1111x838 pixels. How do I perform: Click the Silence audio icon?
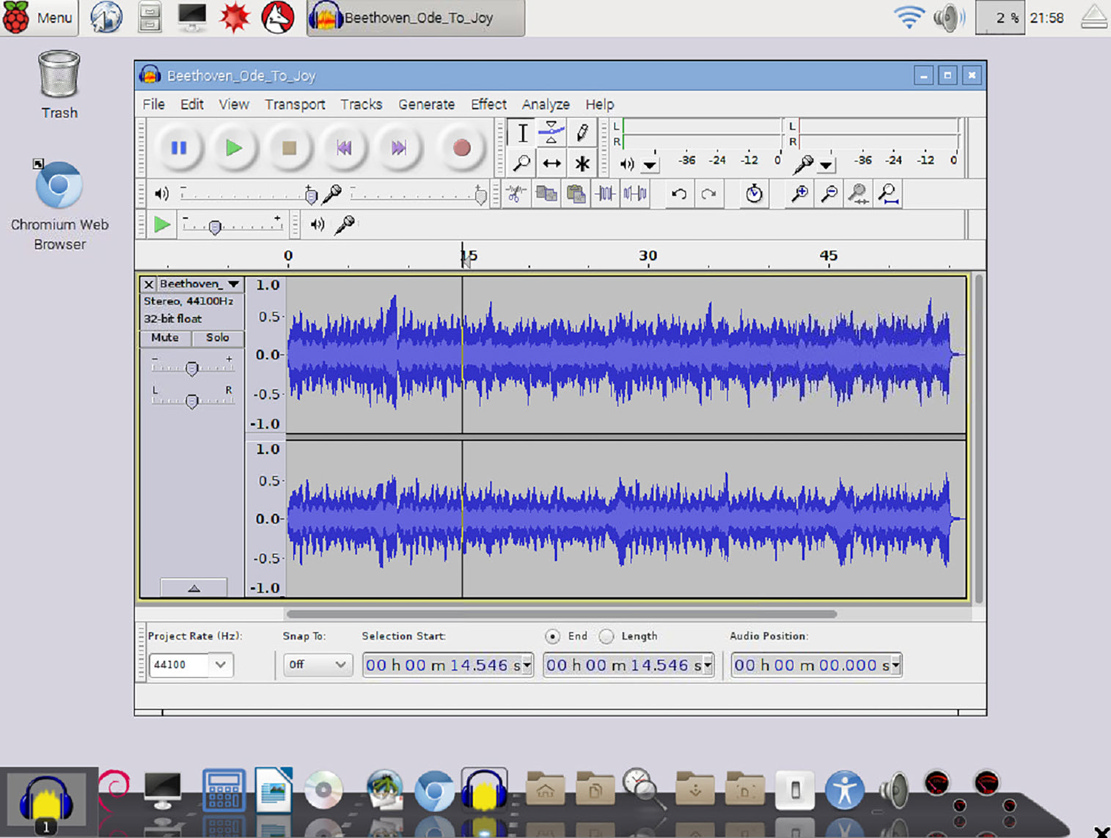pos(635,193)
